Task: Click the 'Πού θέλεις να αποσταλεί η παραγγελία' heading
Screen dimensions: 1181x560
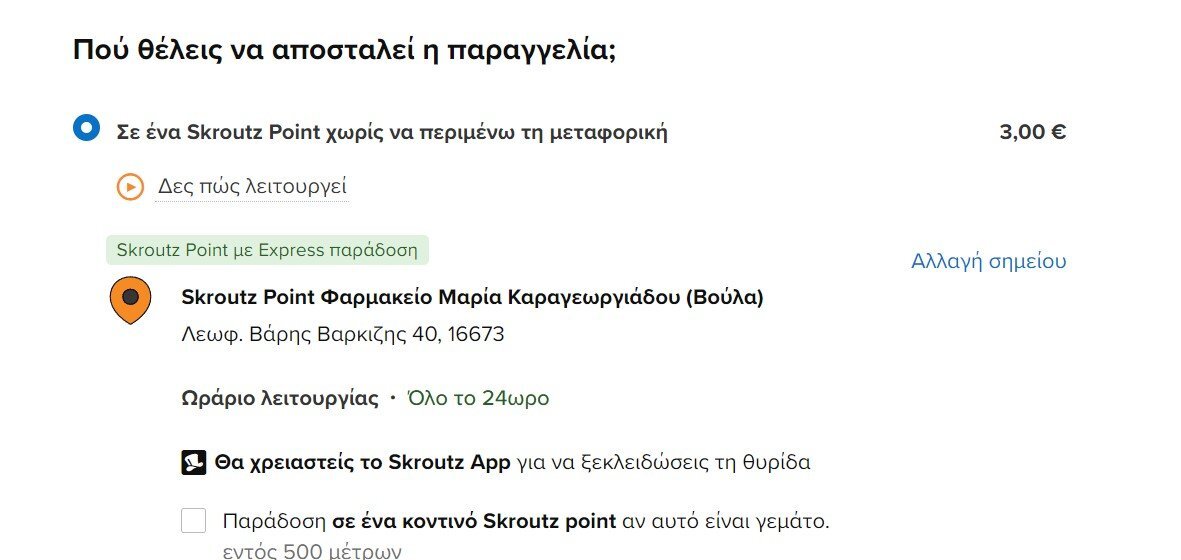Action: coord(344,50)
